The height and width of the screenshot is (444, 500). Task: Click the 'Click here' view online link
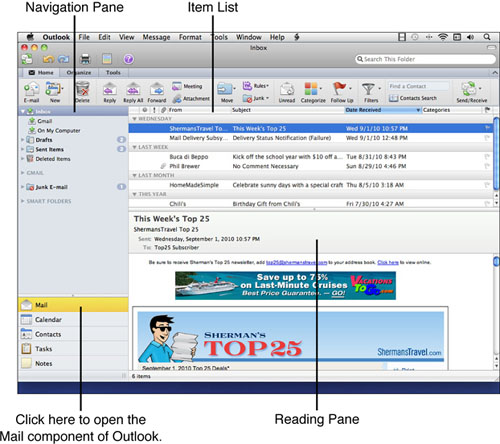(x=388, y=262)
